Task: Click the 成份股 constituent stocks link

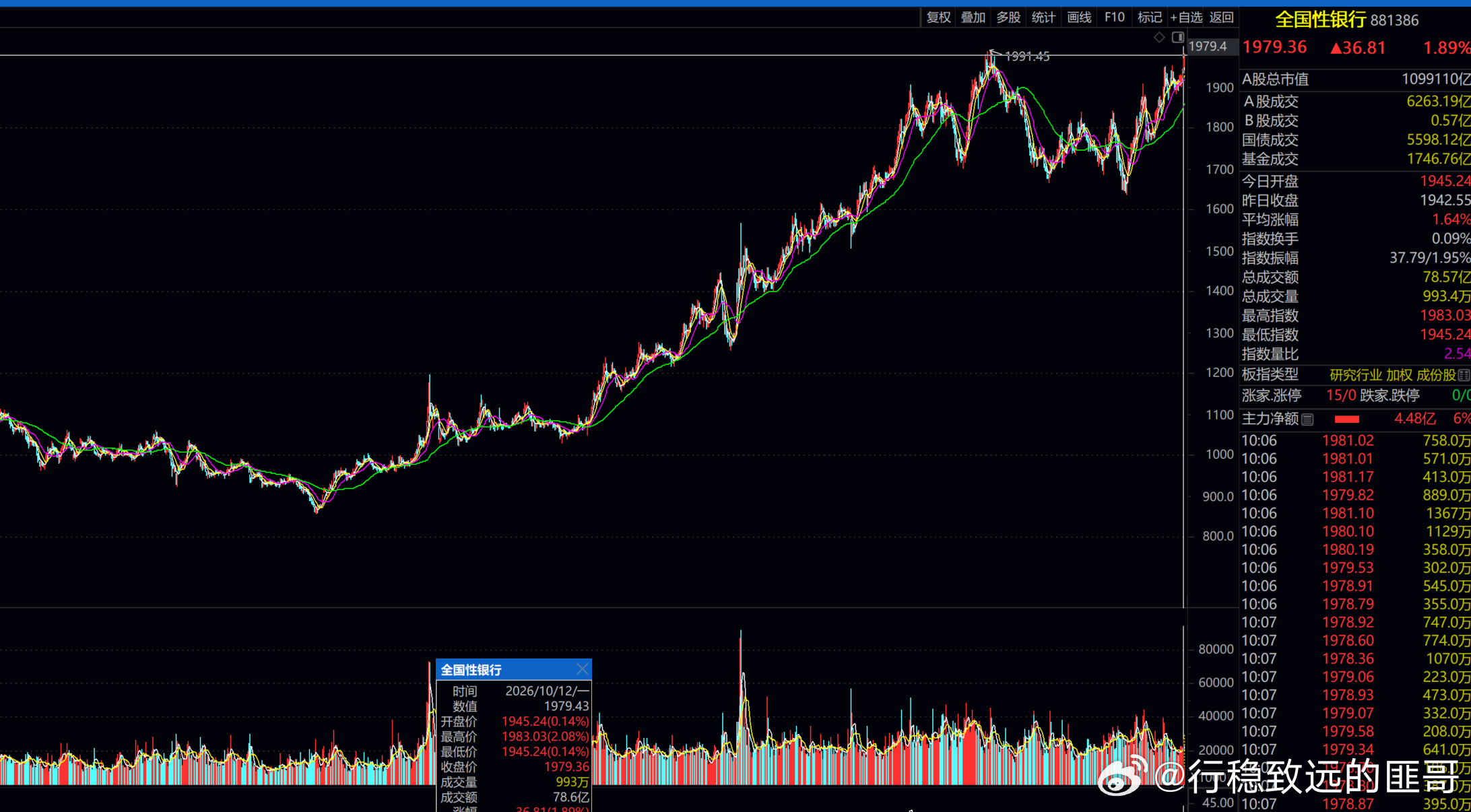Action: pyautogui.click(x=1436, y=375)
